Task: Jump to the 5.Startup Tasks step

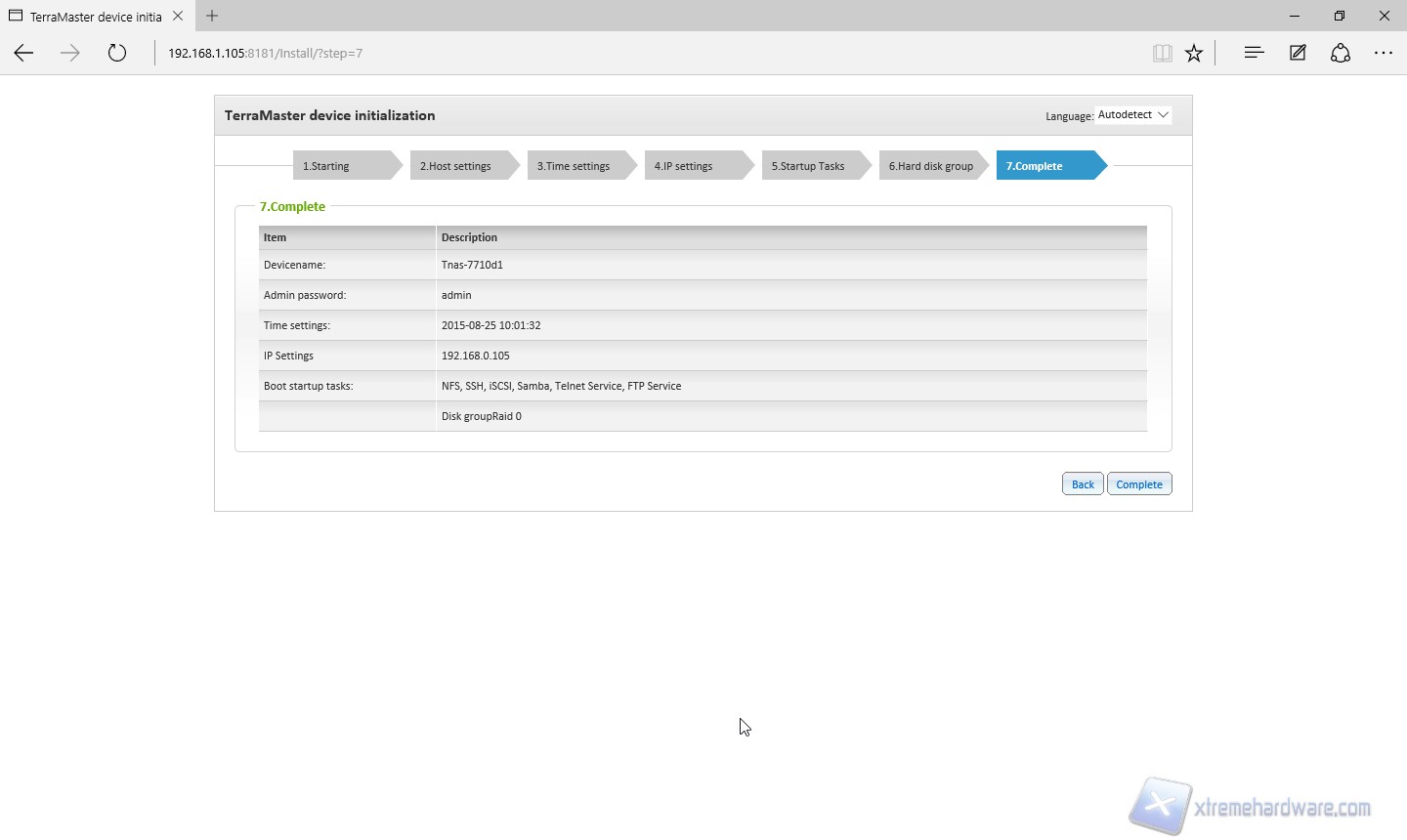Action: [811, 166]
